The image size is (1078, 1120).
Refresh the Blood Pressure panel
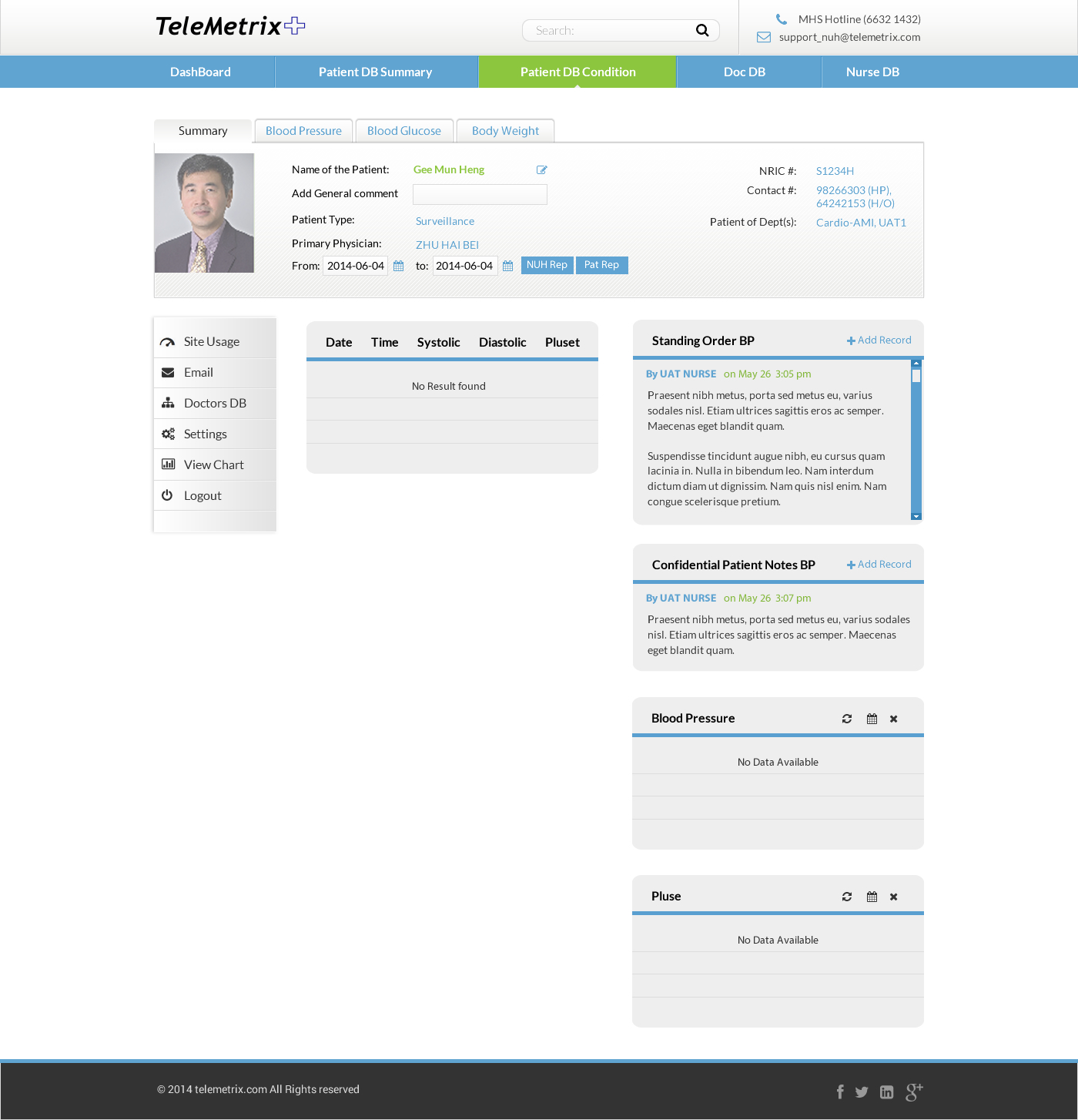click(x=847, y=719)
